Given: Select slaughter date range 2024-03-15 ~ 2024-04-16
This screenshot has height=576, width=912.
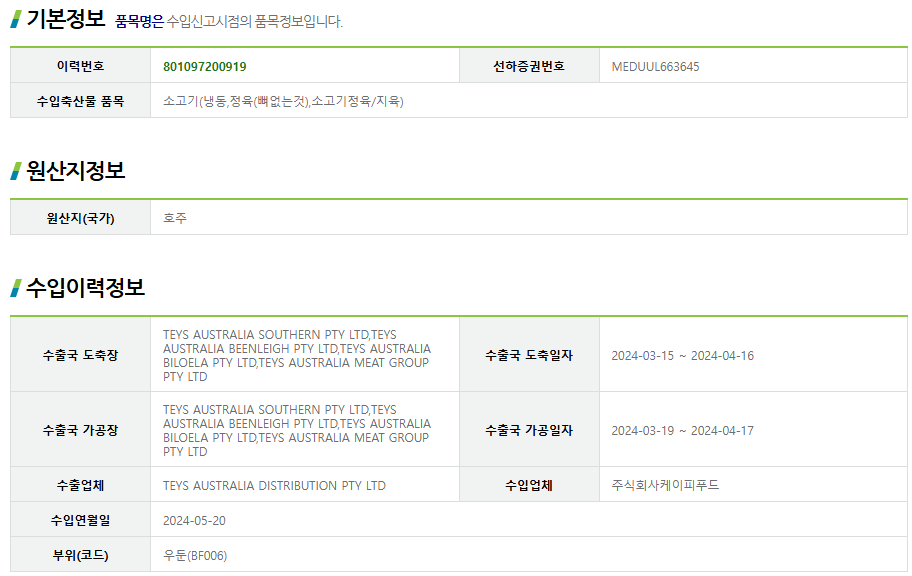Looking at the screenshot, I should [682, 356].
